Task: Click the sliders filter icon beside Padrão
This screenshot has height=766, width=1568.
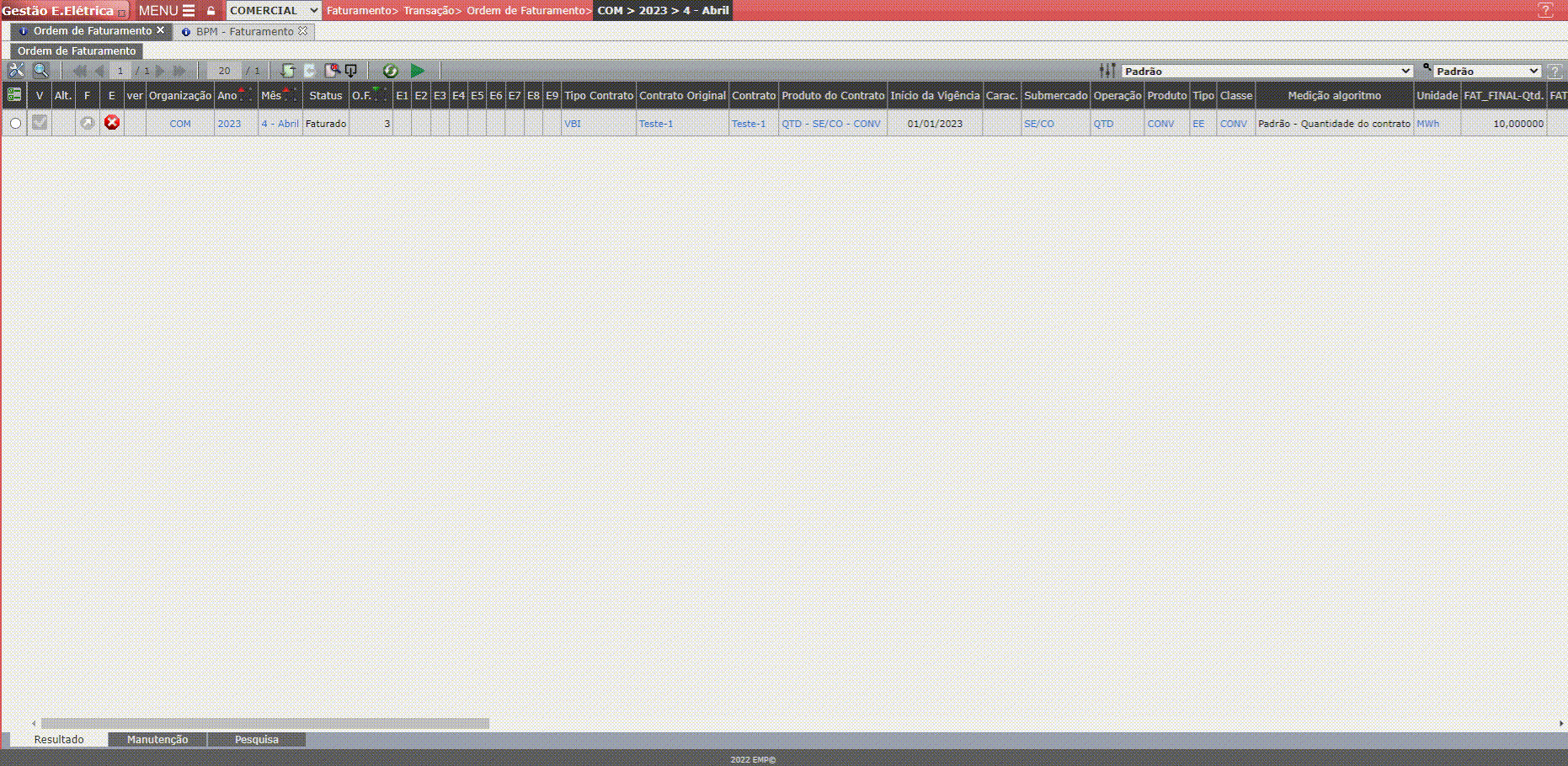Action: point(1107,71)
